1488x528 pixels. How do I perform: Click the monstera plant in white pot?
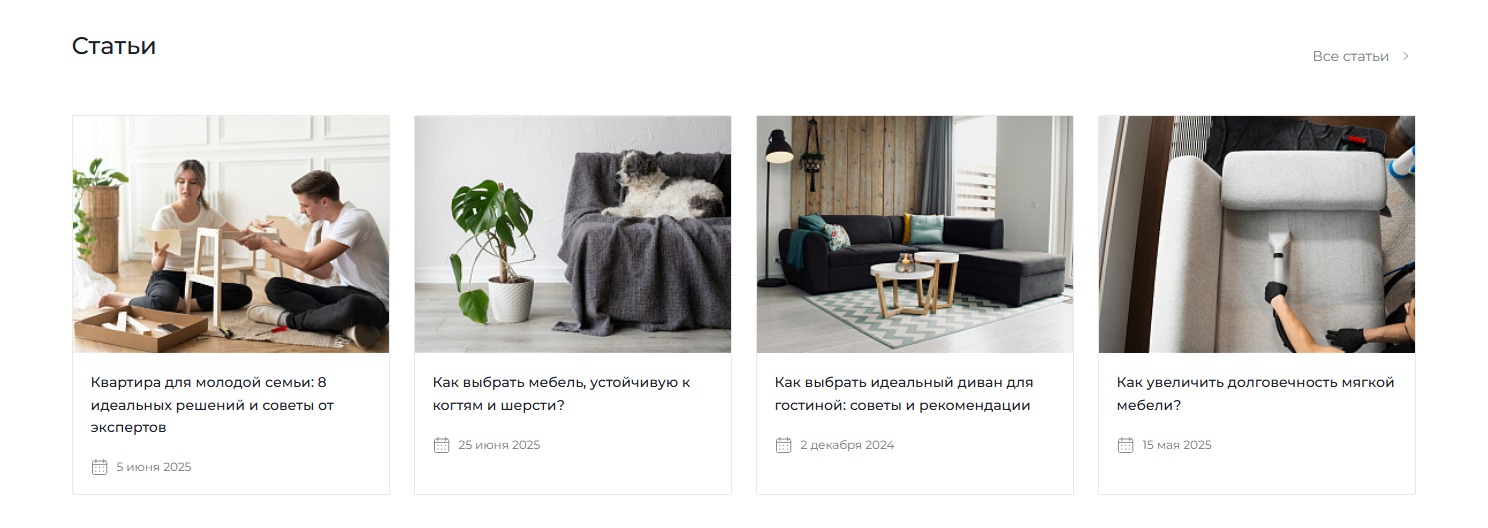point(495,250)
